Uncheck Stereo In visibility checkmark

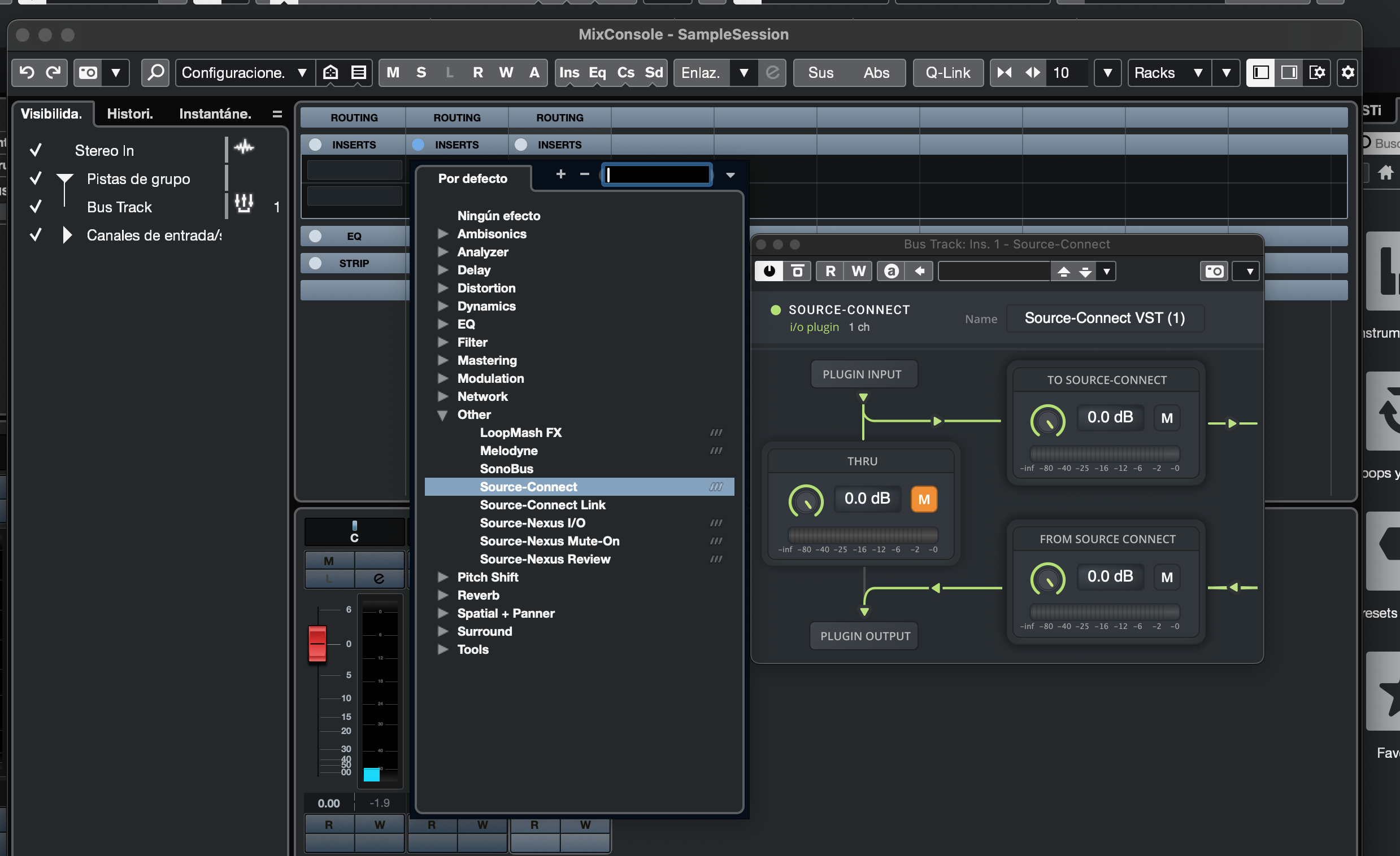(36, 150)
